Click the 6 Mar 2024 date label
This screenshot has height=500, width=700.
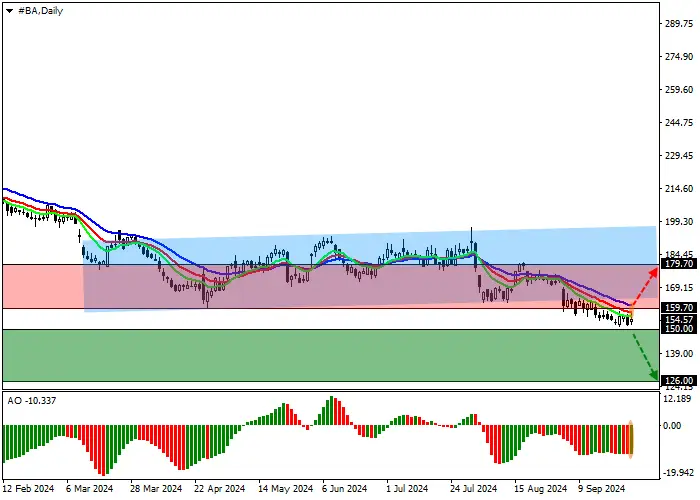[x=89, y=489]
